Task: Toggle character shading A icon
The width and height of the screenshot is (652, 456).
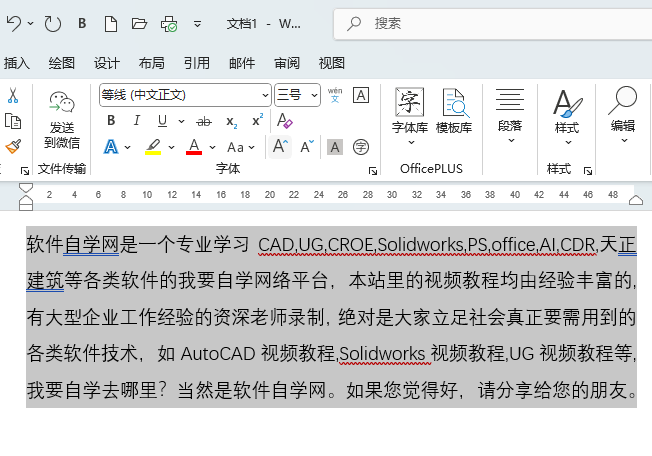Action: click(x=335, y=147)
